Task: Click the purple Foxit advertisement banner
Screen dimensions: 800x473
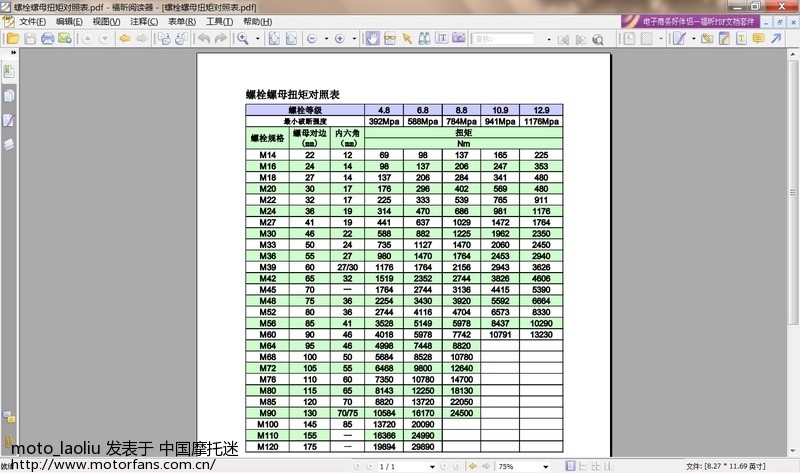Action: 690,21
